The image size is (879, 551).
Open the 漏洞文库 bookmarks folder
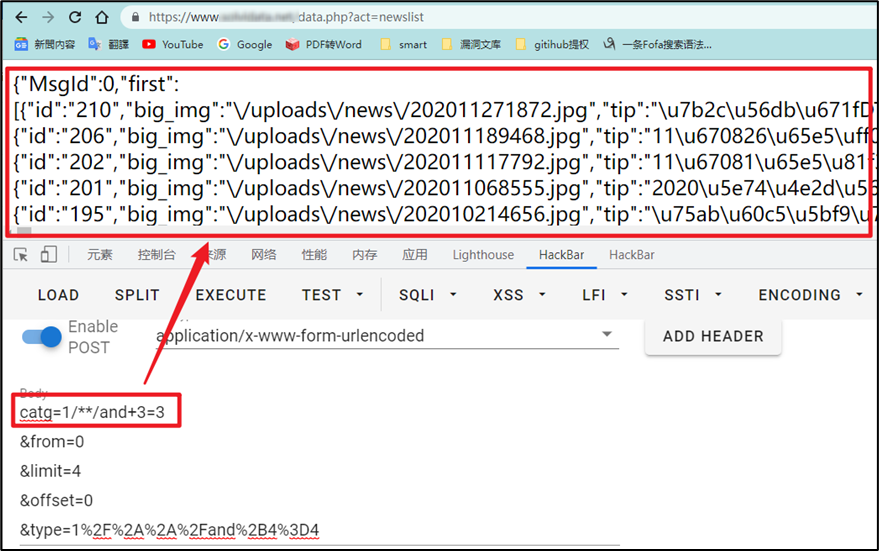(x=471, y=44)
